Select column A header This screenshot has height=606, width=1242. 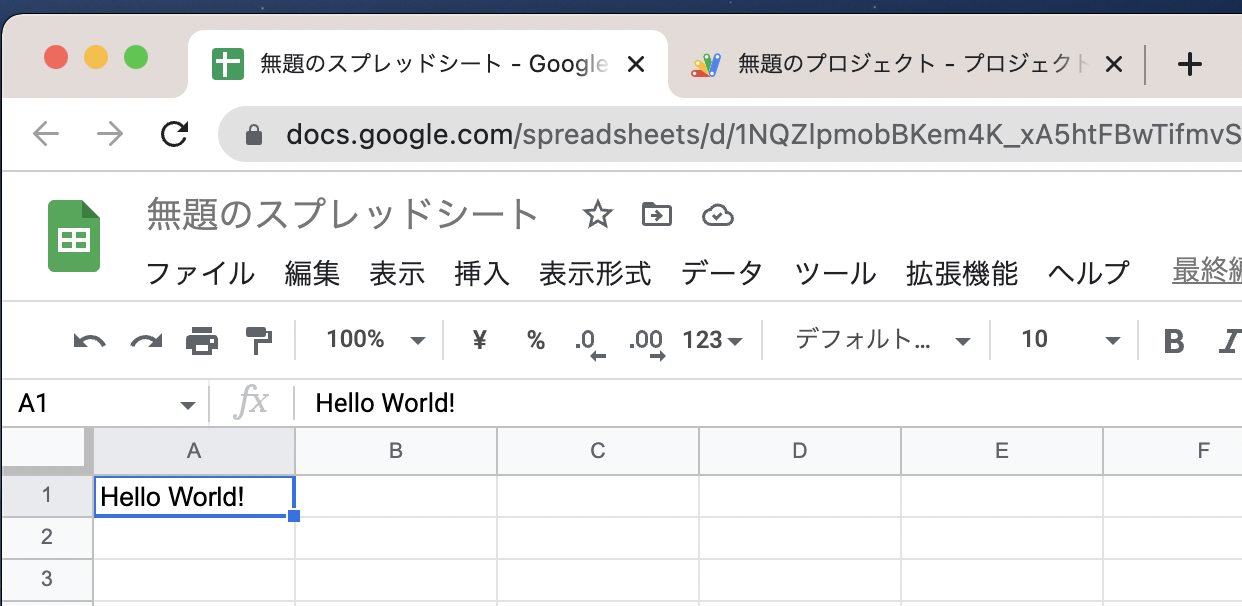194,451
